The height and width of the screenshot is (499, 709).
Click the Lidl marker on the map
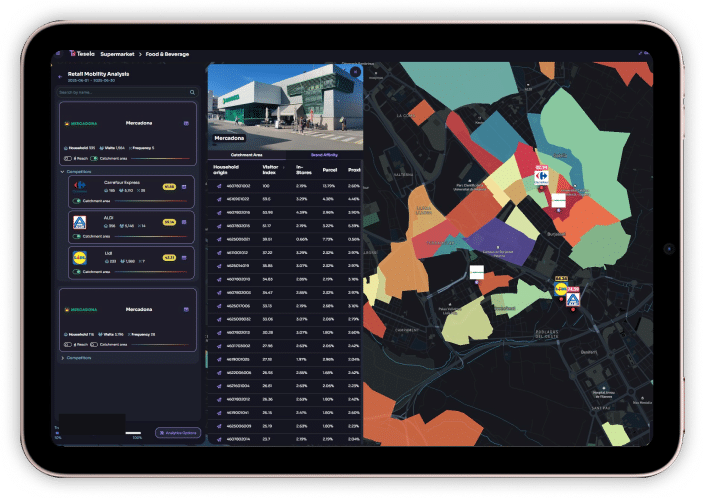coord(560,291)
